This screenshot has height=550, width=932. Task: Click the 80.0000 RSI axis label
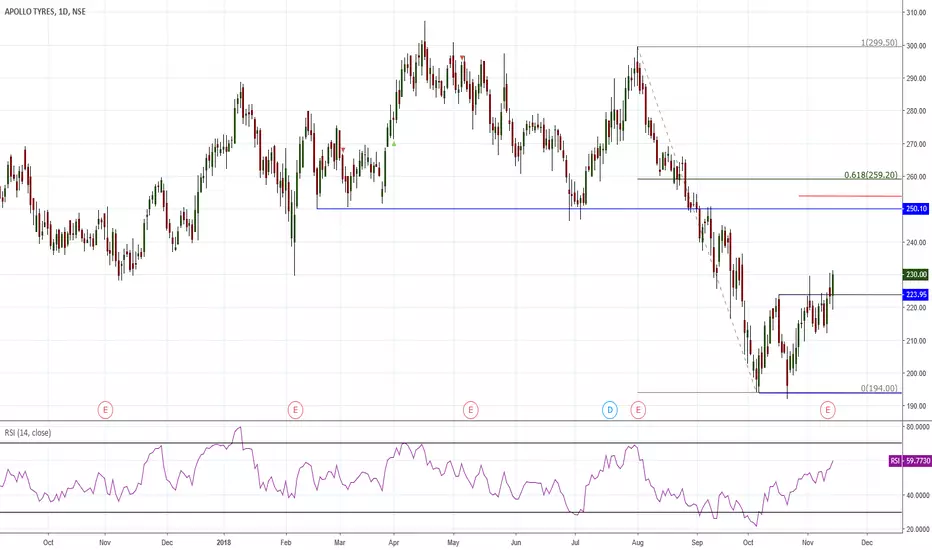[x=917, y=427]
